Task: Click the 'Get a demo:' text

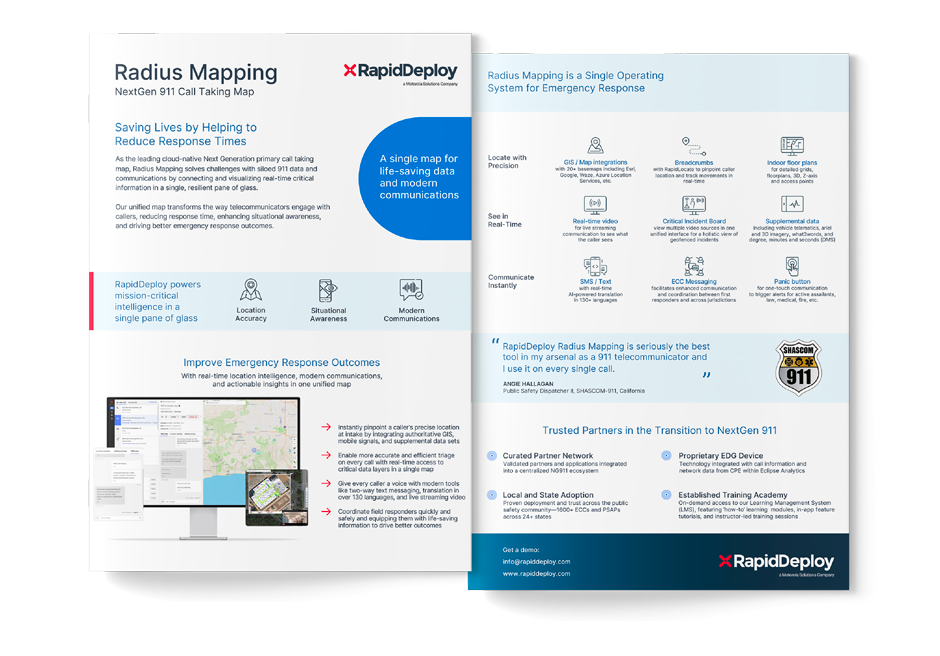Action: [520, 550]
